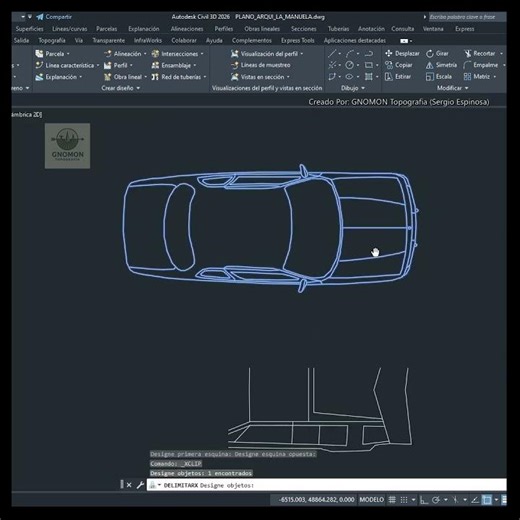Click the Simetría (mirror) tool
This screenshot has height=520, width=520.
coord(441,65)
